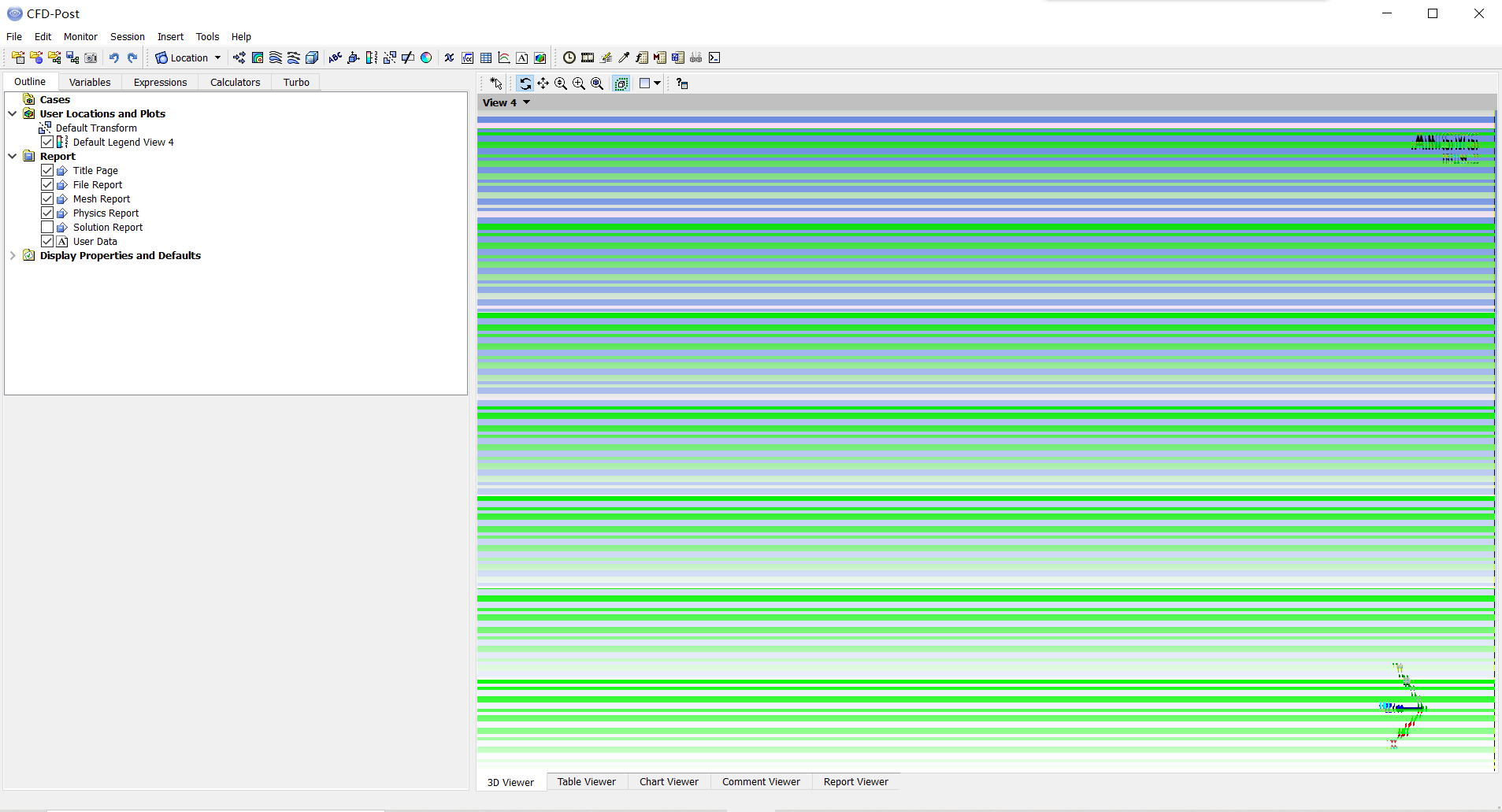
Task: Select the Rotate tool in viewer toolbar
Action: click(x=525, y=83)
